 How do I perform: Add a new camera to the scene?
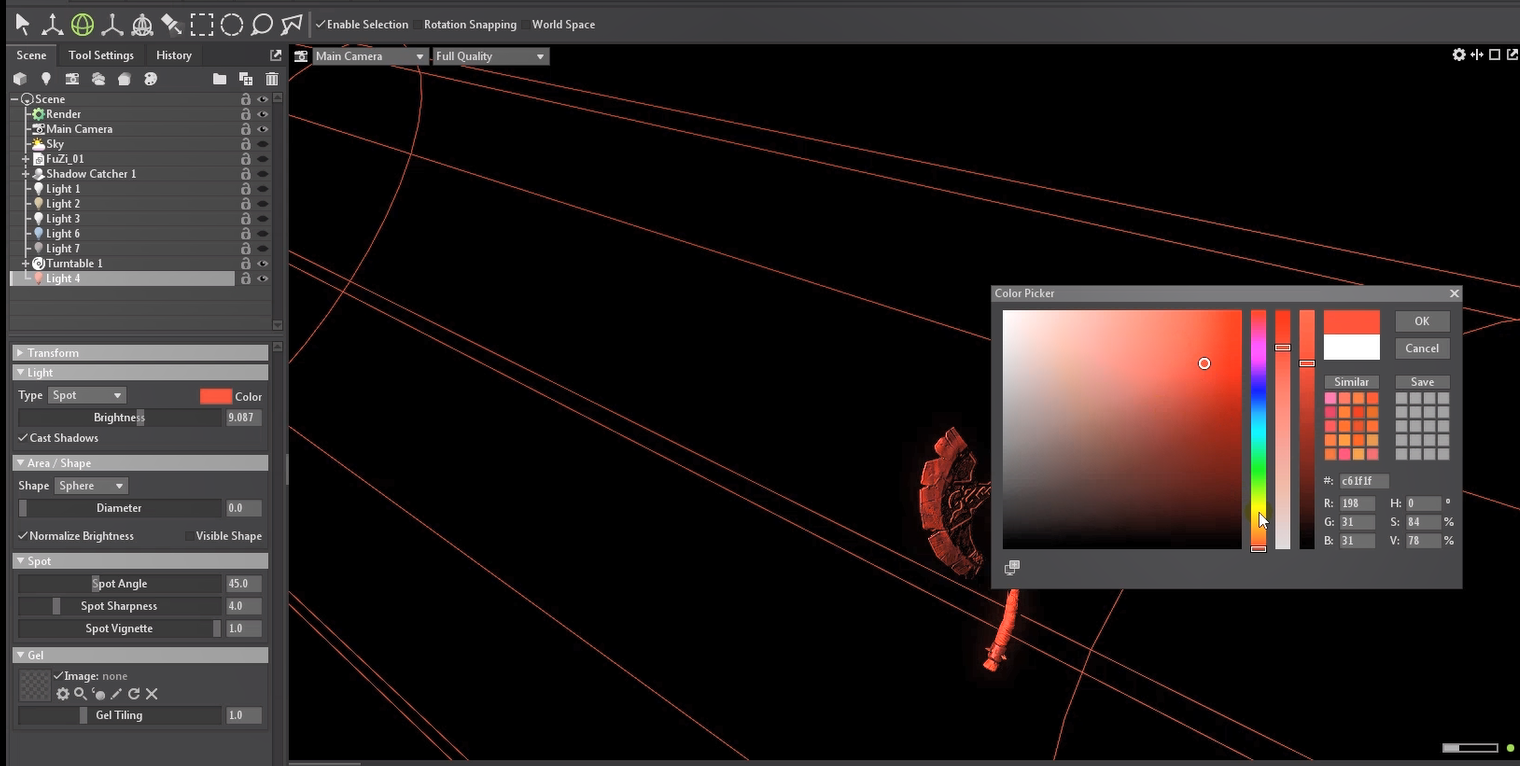72,79
